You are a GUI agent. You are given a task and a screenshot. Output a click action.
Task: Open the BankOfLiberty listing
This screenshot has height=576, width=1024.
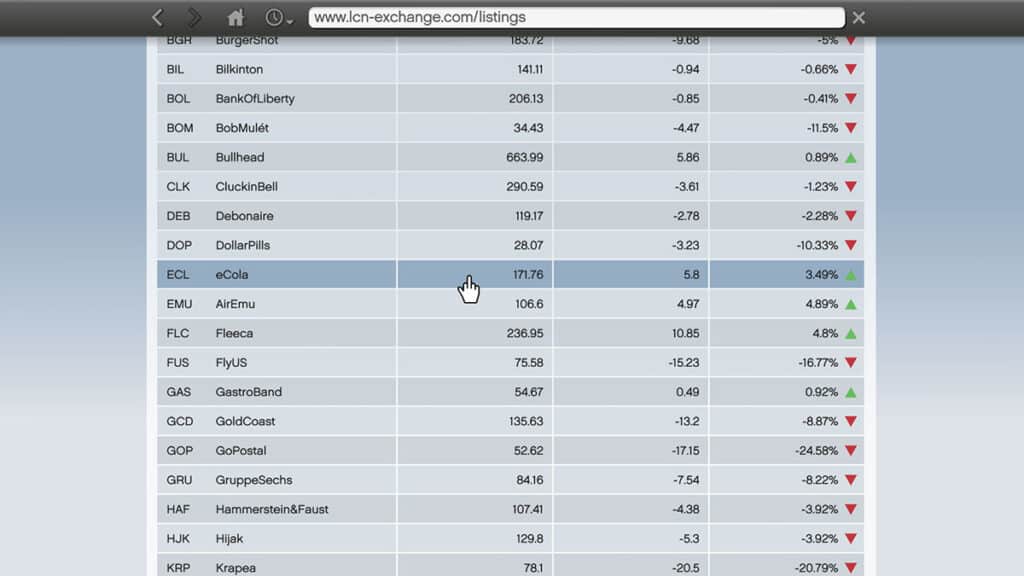255,99
